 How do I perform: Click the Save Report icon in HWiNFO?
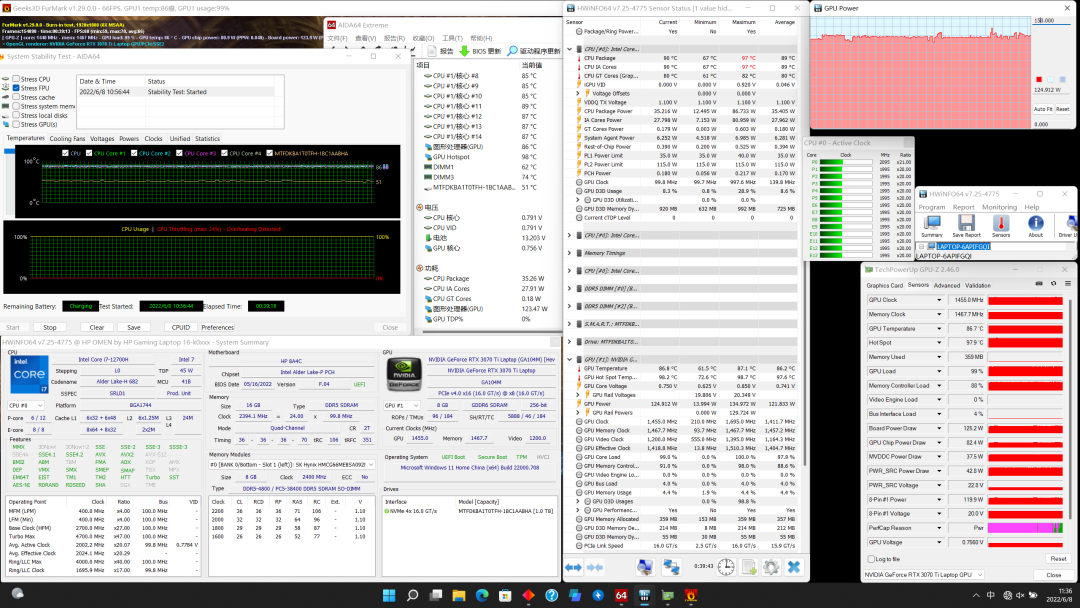966,223
